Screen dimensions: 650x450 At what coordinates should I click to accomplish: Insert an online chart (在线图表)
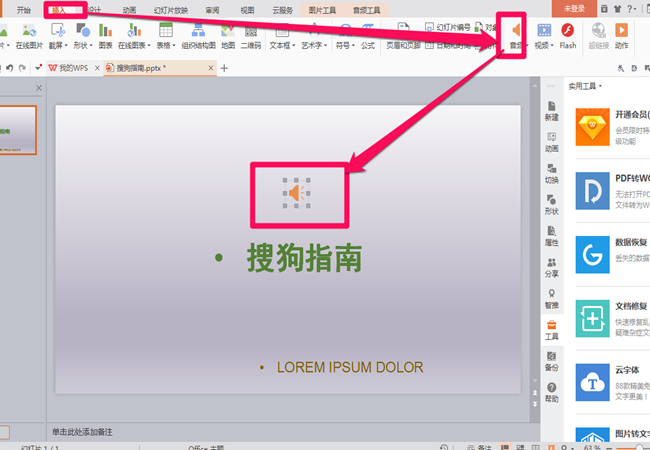[x=134, y=36]
